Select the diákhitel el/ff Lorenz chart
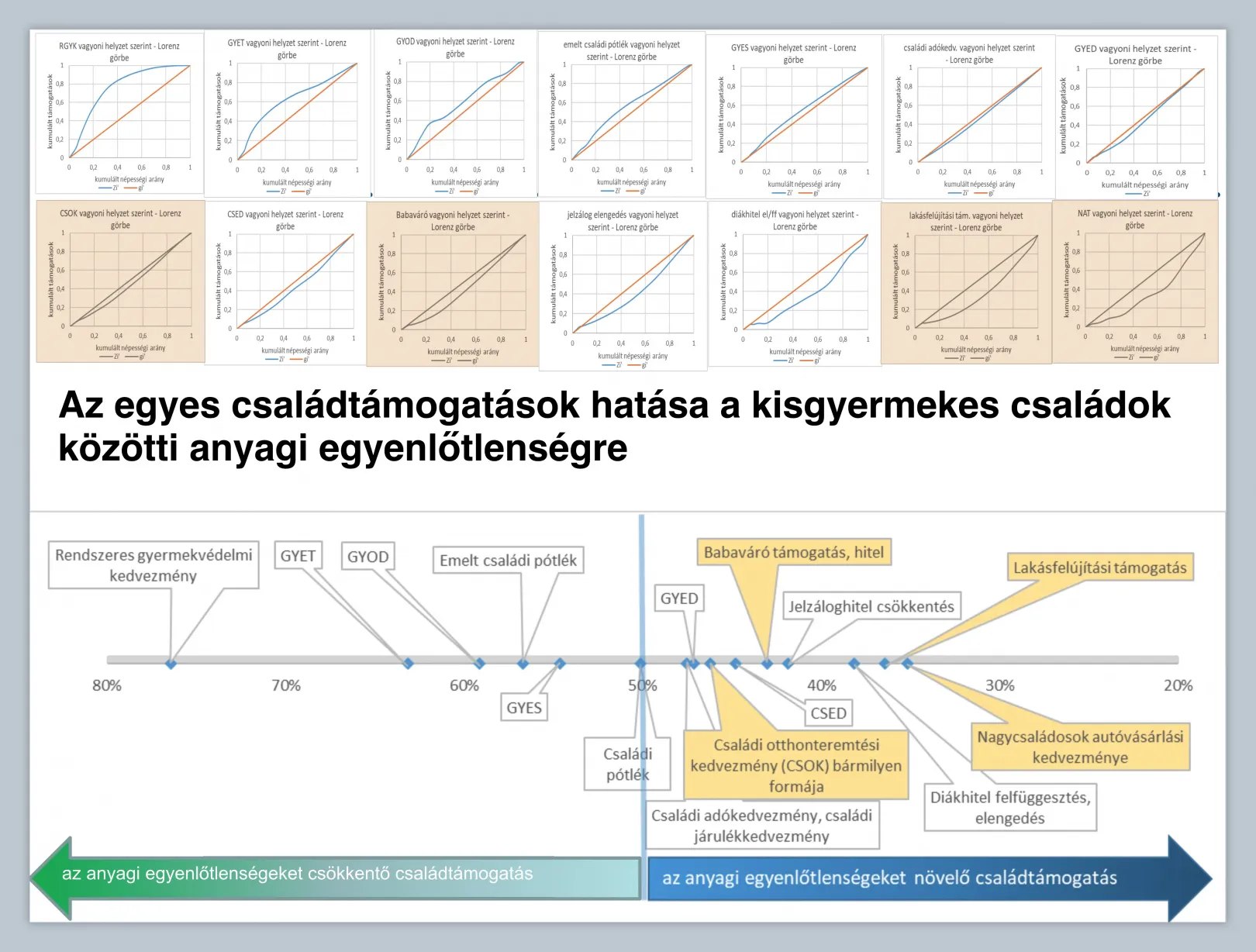Image resolution: width=1256 pixels, height=952 pixels. click(x=795, y=284)
